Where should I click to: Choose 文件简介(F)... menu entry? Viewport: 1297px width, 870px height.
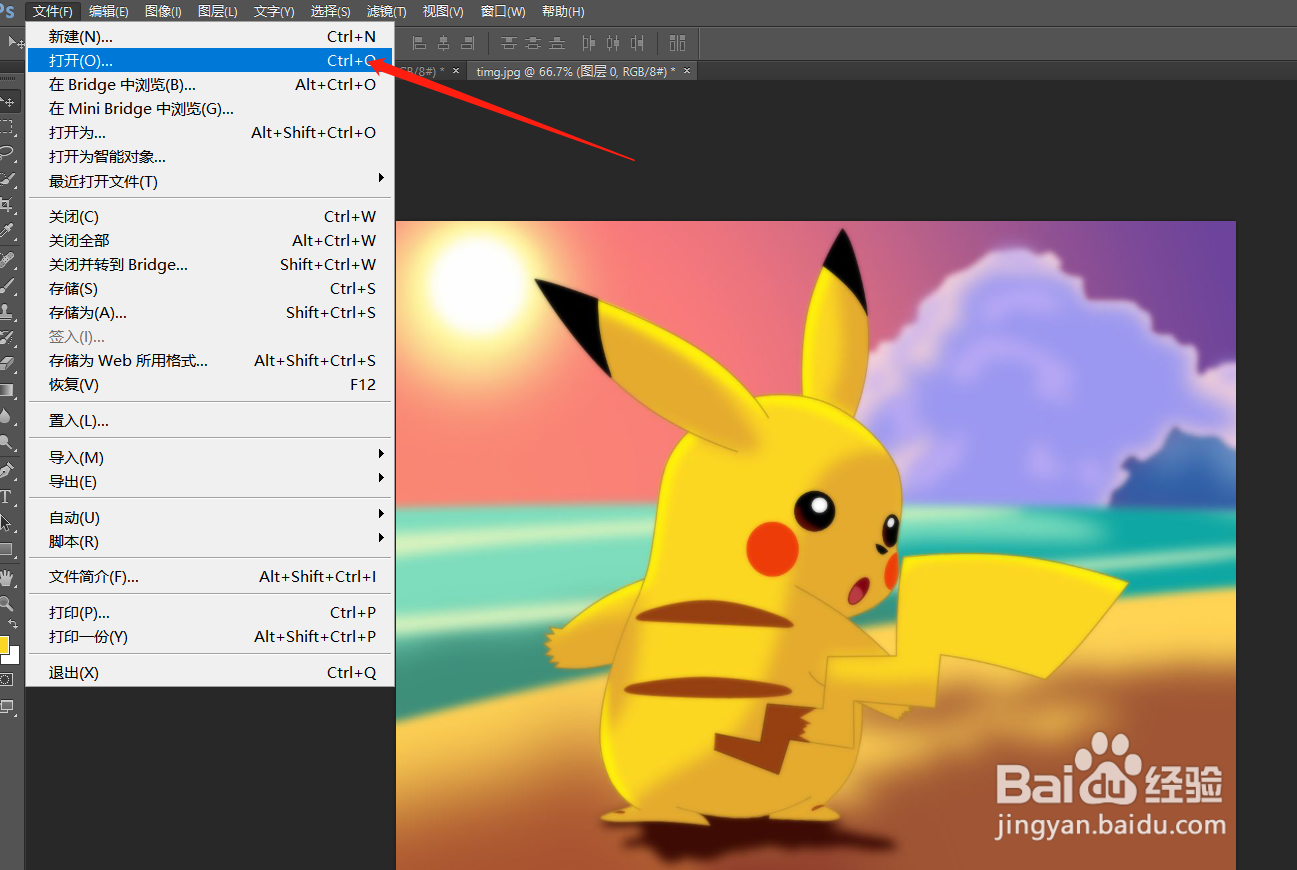point(211,576)
